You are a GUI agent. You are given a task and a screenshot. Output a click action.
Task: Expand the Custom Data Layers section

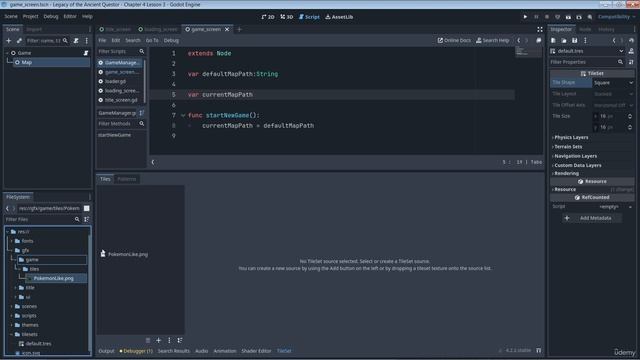tap(577, 166)
